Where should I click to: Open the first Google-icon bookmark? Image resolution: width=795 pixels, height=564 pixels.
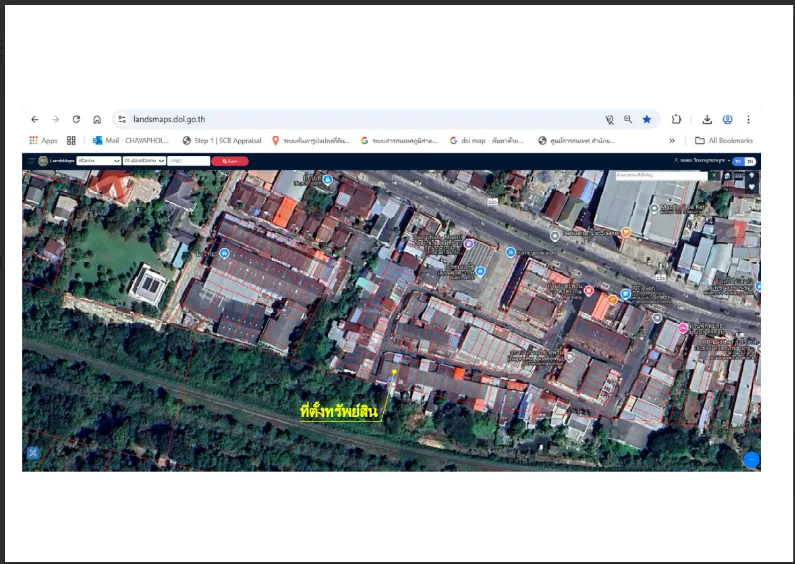pos(399,140)
